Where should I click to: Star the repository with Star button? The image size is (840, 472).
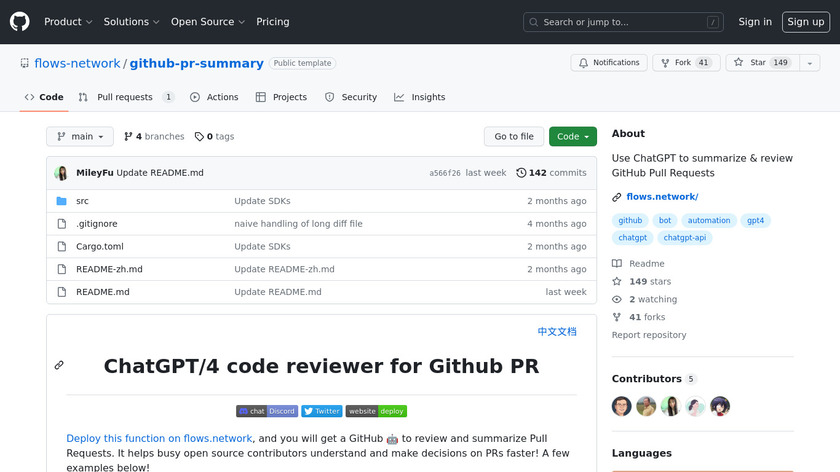pos(762,63)
